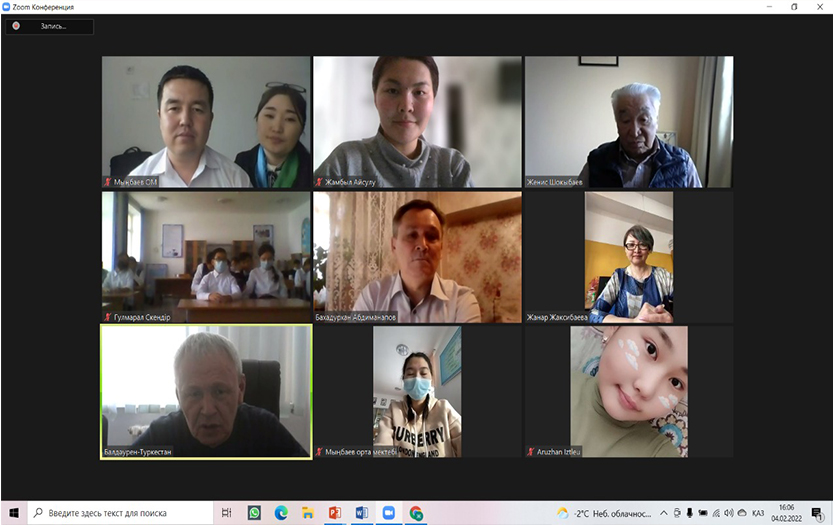Select the Балдаурен-Туркестан video tile
Screen dimensions: 833x525
click(x=206, y=391)
